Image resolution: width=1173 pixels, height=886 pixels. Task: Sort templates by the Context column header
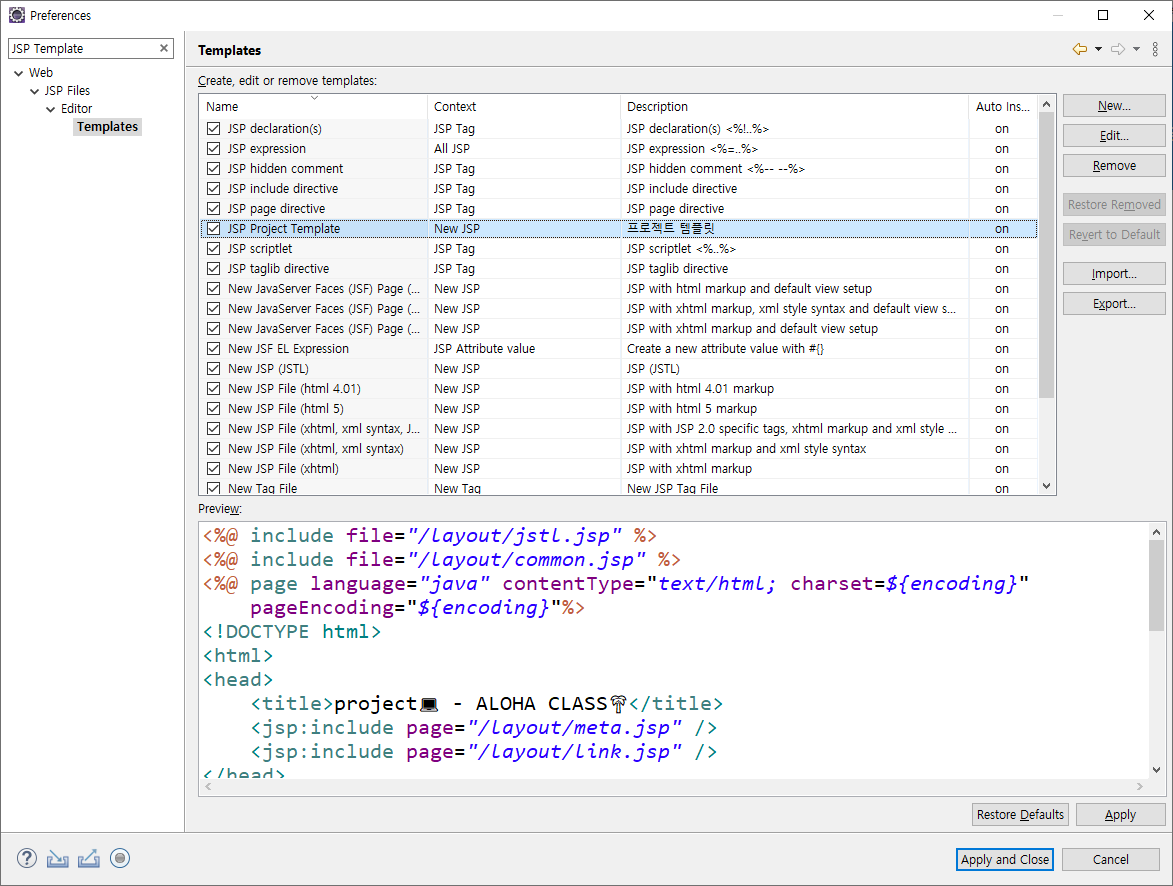pyautogui.click(x=524, y=106)
